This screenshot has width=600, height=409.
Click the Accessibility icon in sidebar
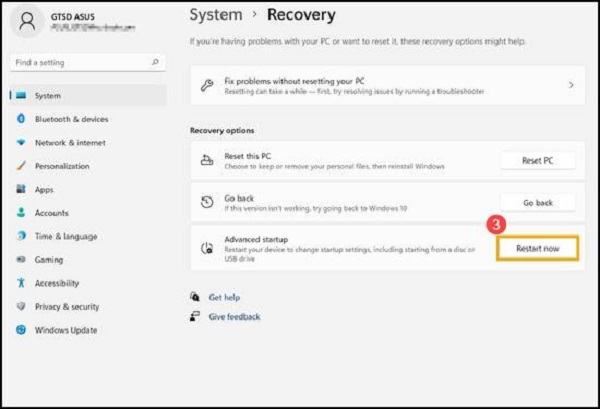click(x=20, y=283)
